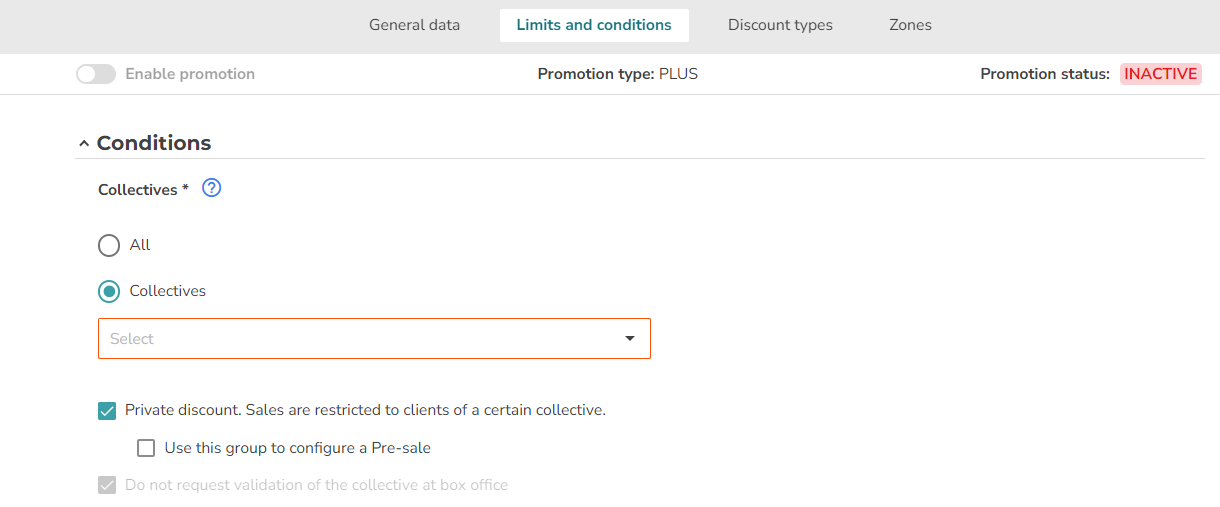Open the General data tab

point(415,25)
